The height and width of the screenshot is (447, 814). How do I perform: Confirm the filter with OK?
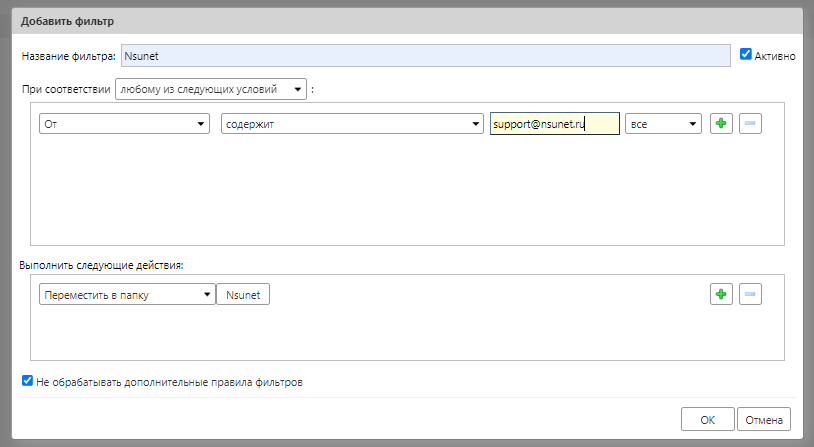coord(708,419)
